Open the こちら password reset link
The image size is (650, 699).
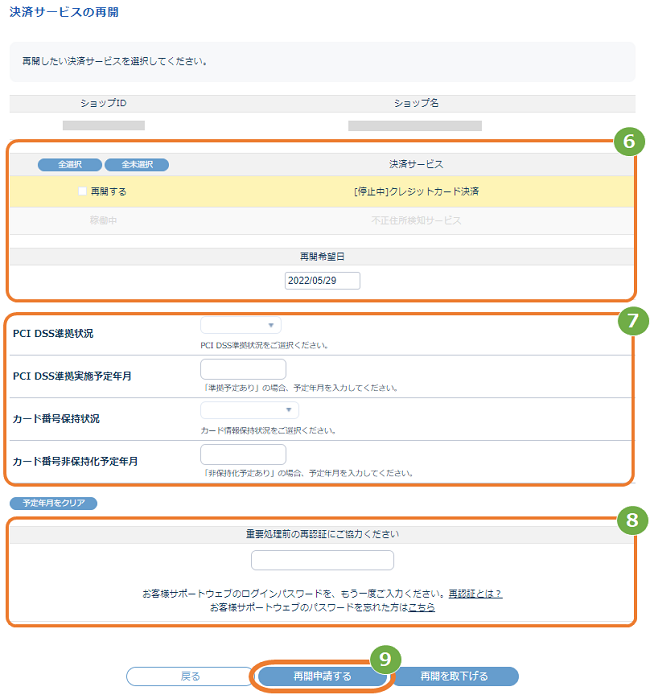tap(422, 607)
